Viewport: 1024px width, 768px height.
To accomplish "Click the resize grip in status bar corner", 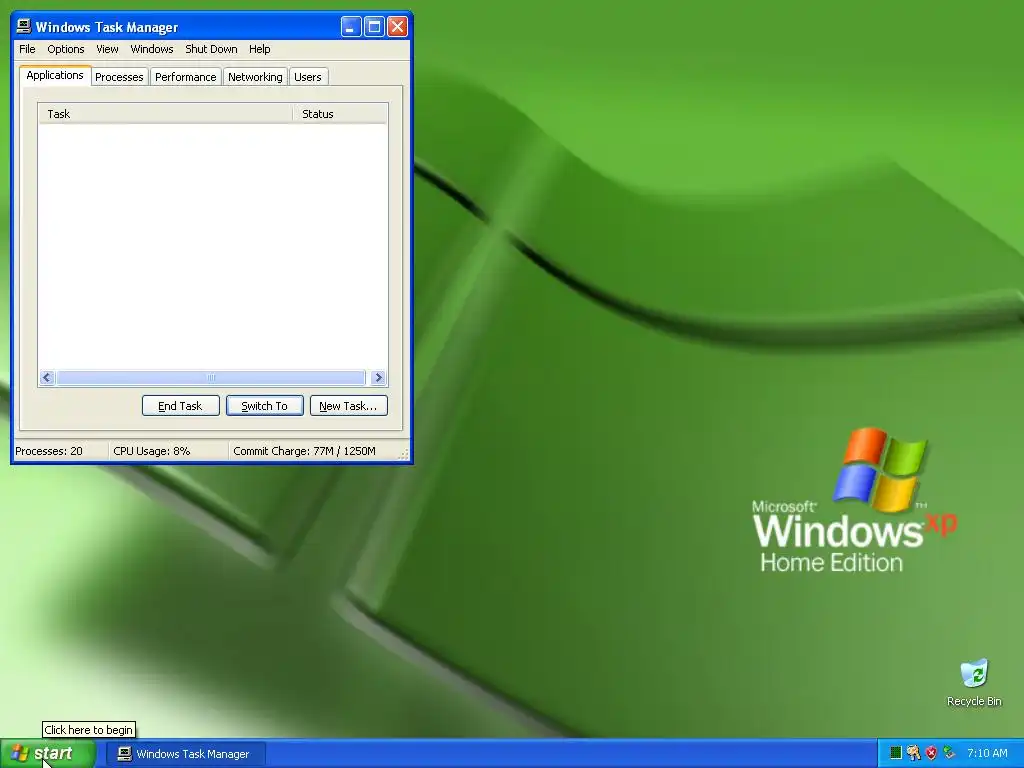I will tap(404, 455).
